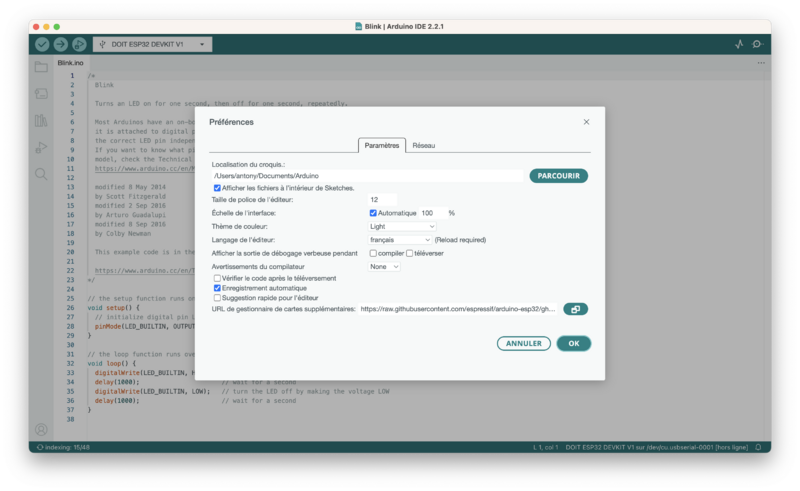Screen dimensions: 800x491
Task: Enable 'Vérifier le code après le téléversement'
Action: point(218,278)
